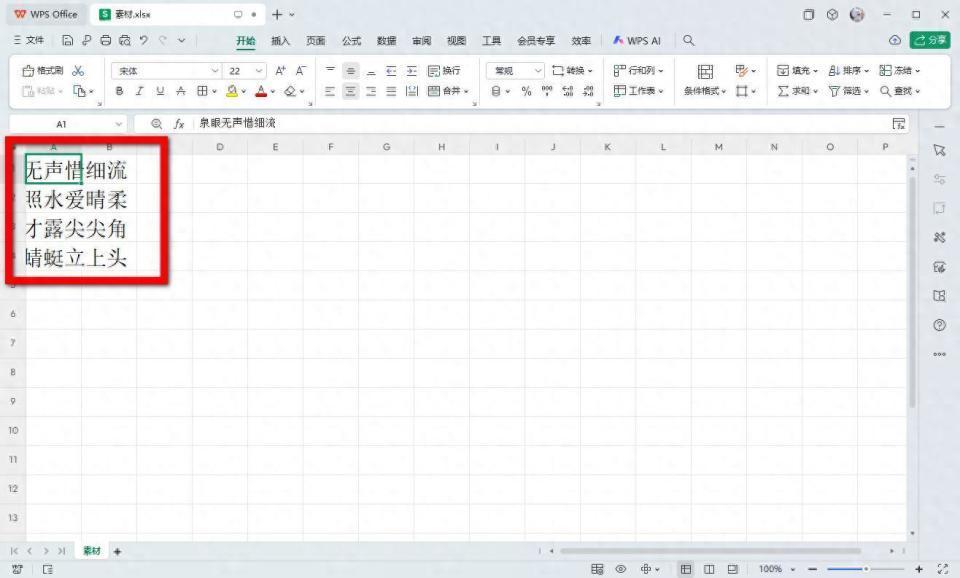Click the WPS AI button
Image resolution: width=960 pixels, height=578 pixels.
[637, 41]
